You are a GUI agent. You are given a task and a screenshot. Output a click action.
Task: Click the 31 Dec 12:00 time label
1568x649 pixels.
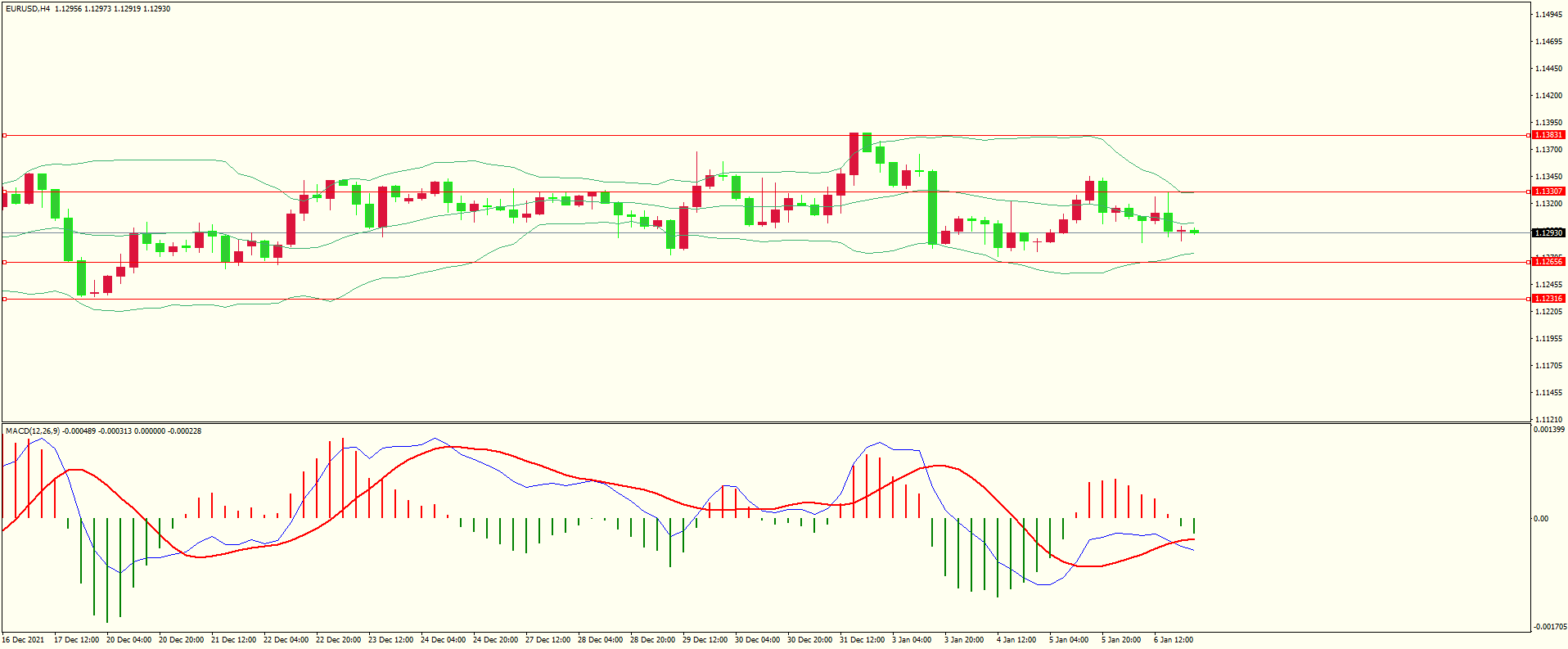click(x=862, y=640)
